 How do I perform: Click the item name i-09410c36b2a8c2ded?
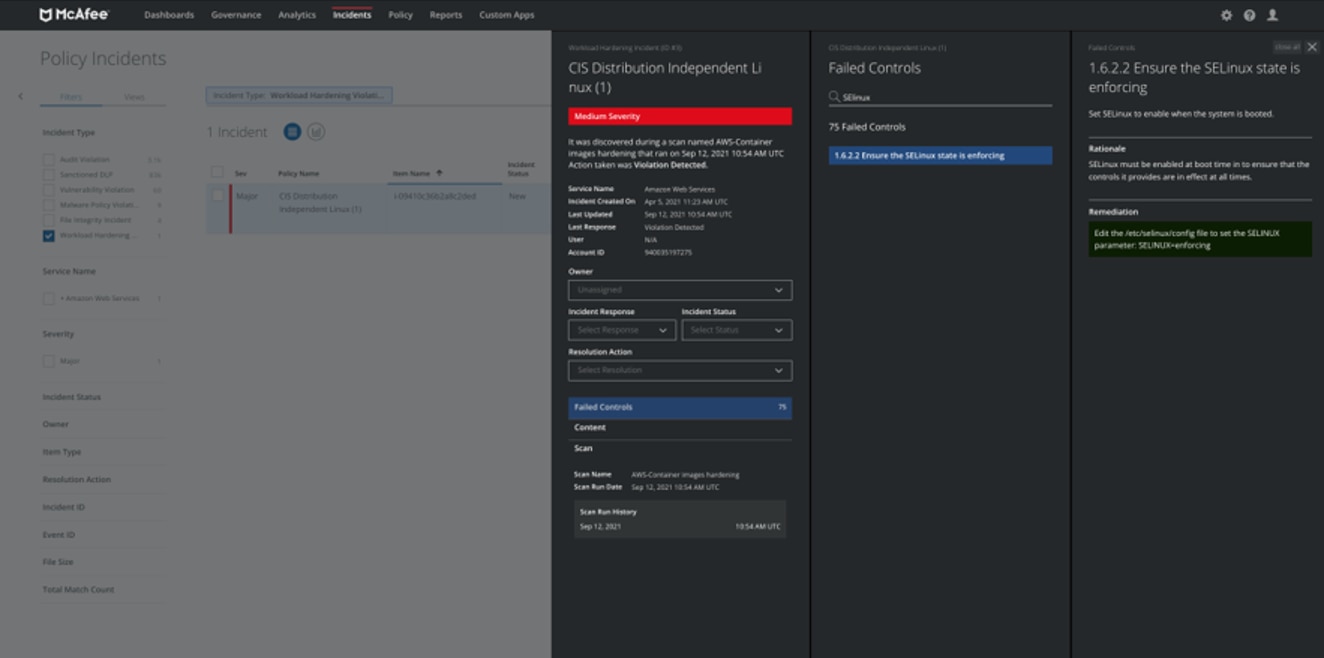434,196
